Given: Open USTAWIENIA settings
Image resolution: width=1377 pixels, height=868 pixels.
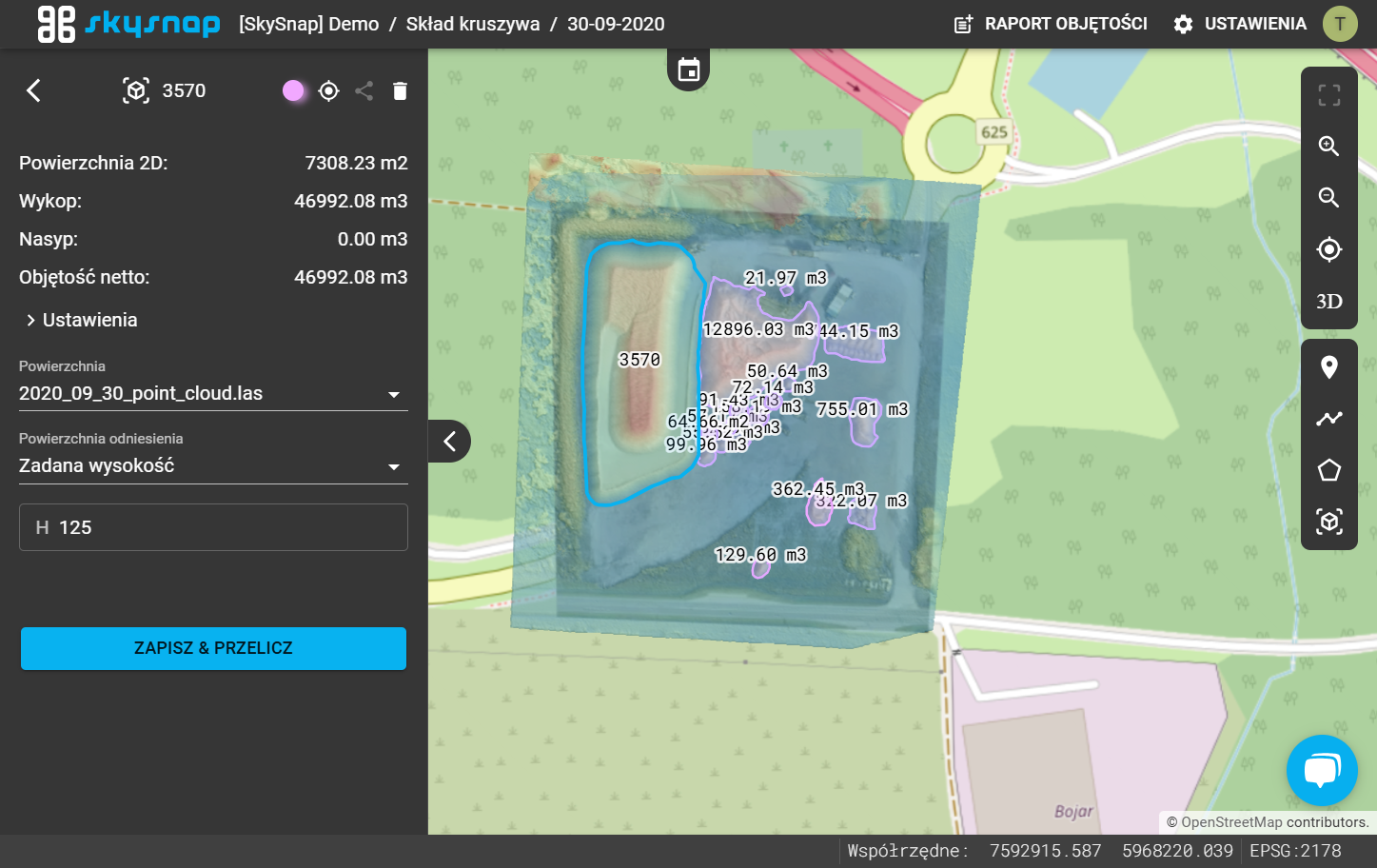Looking at the screenshot, I should click(1240, 24).
